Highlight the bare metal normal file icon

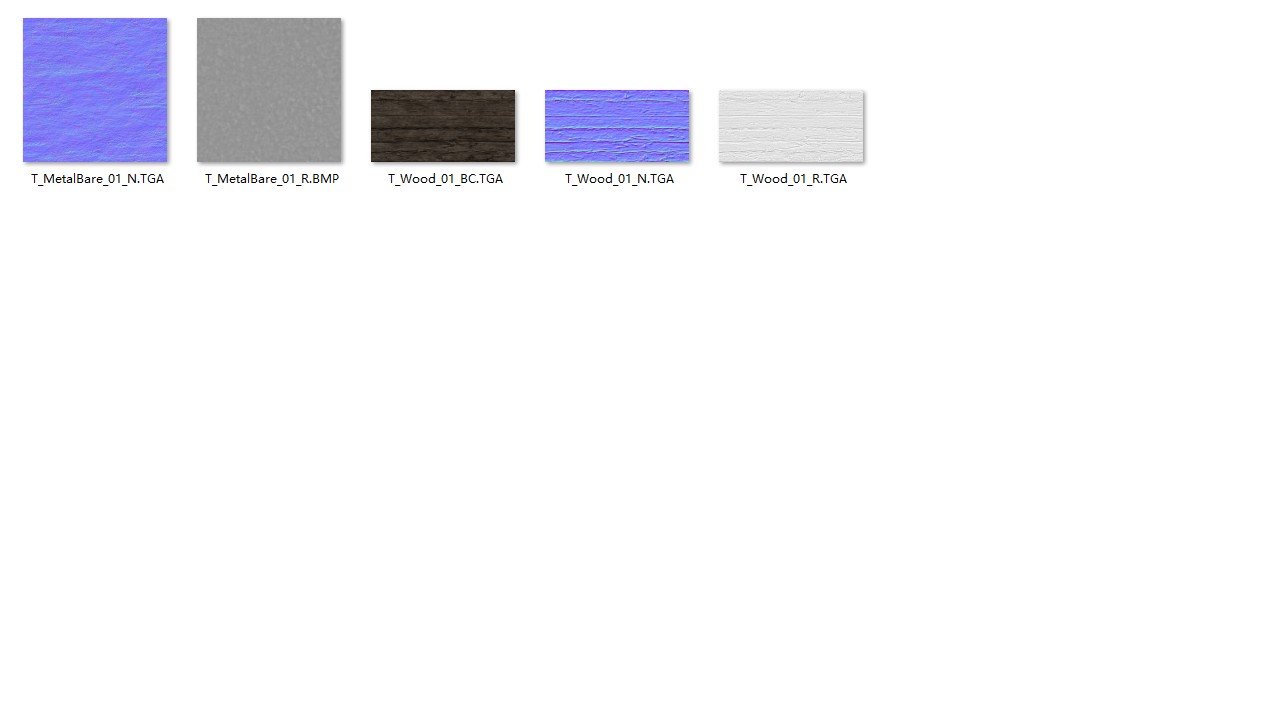point(95,90)
